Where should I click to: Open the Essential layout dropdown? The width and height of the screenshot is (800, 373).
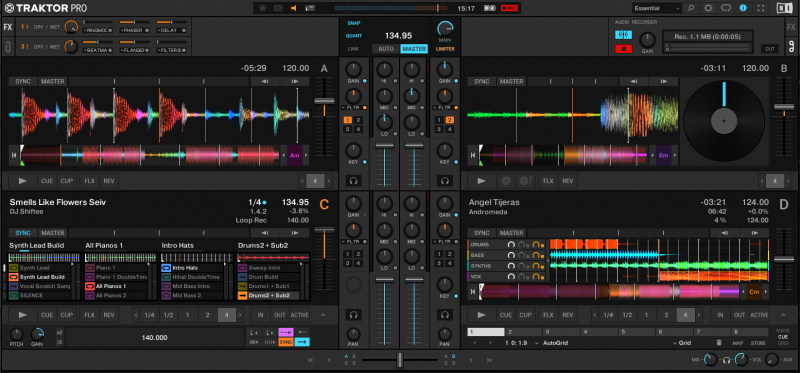pyautogui.click(x=657, y=8)
